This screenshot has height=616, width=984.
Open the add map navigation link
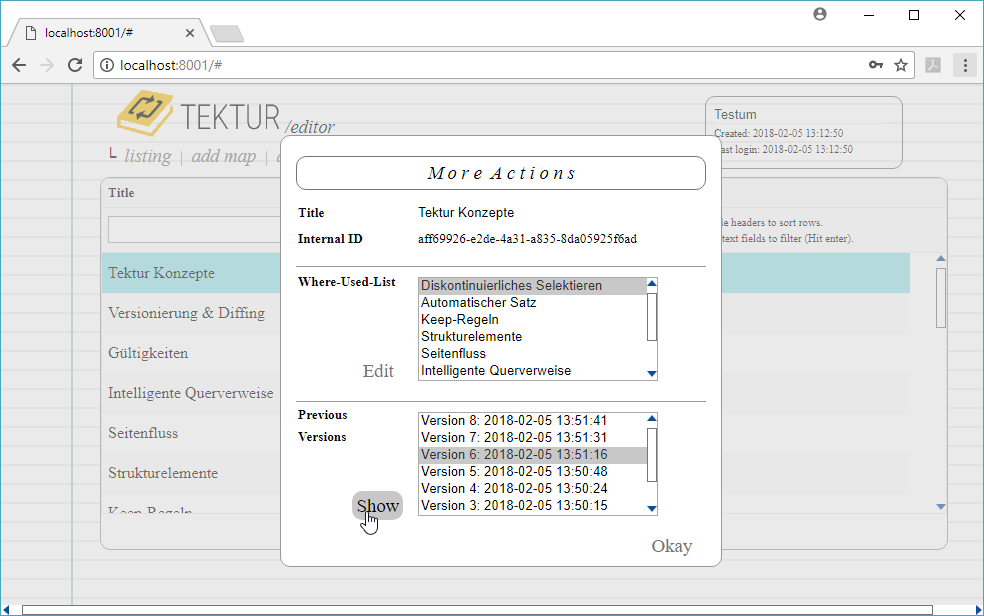(x=223, y=156)
